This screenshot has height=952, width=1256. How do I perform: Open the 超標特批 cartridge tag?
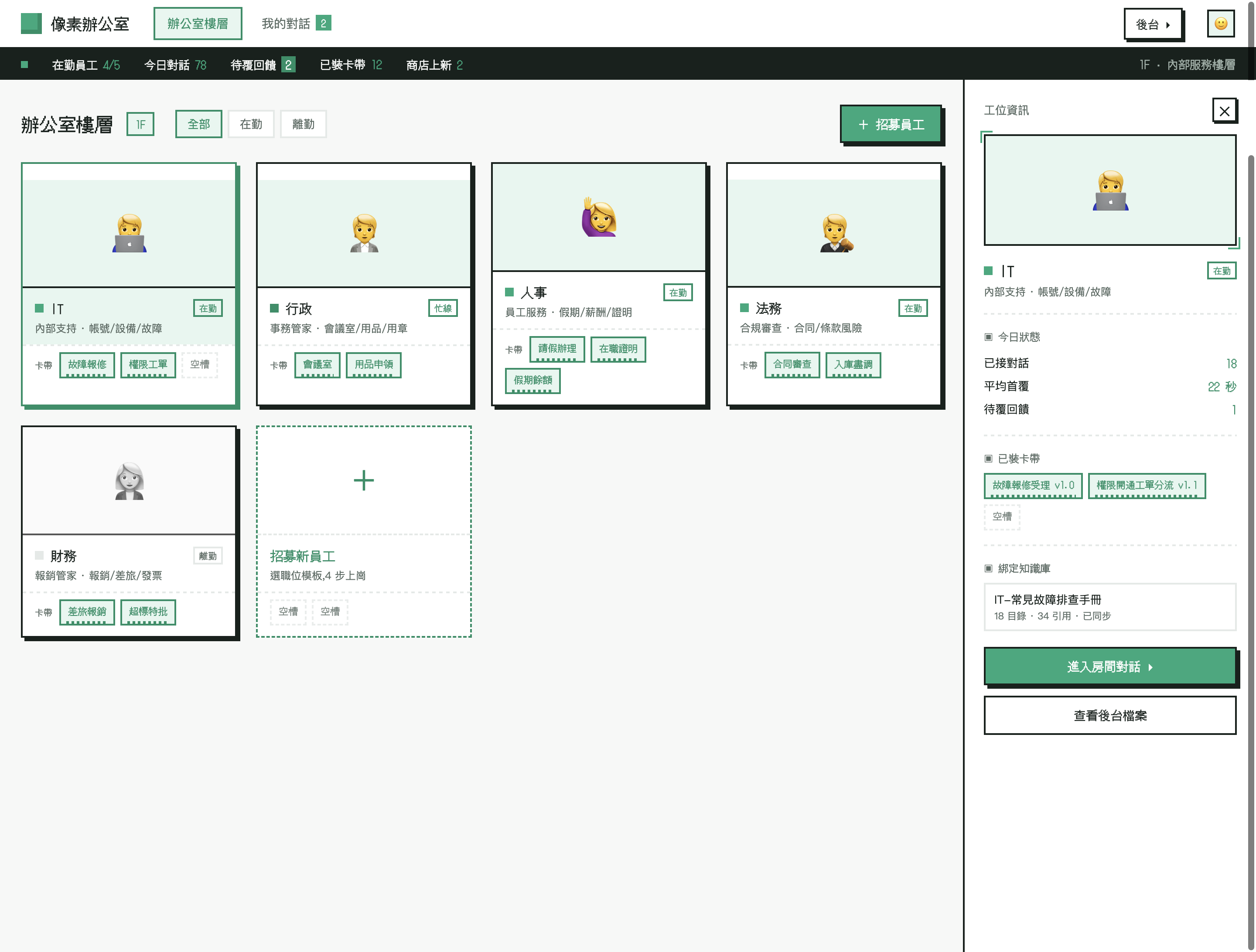[148, 612]
